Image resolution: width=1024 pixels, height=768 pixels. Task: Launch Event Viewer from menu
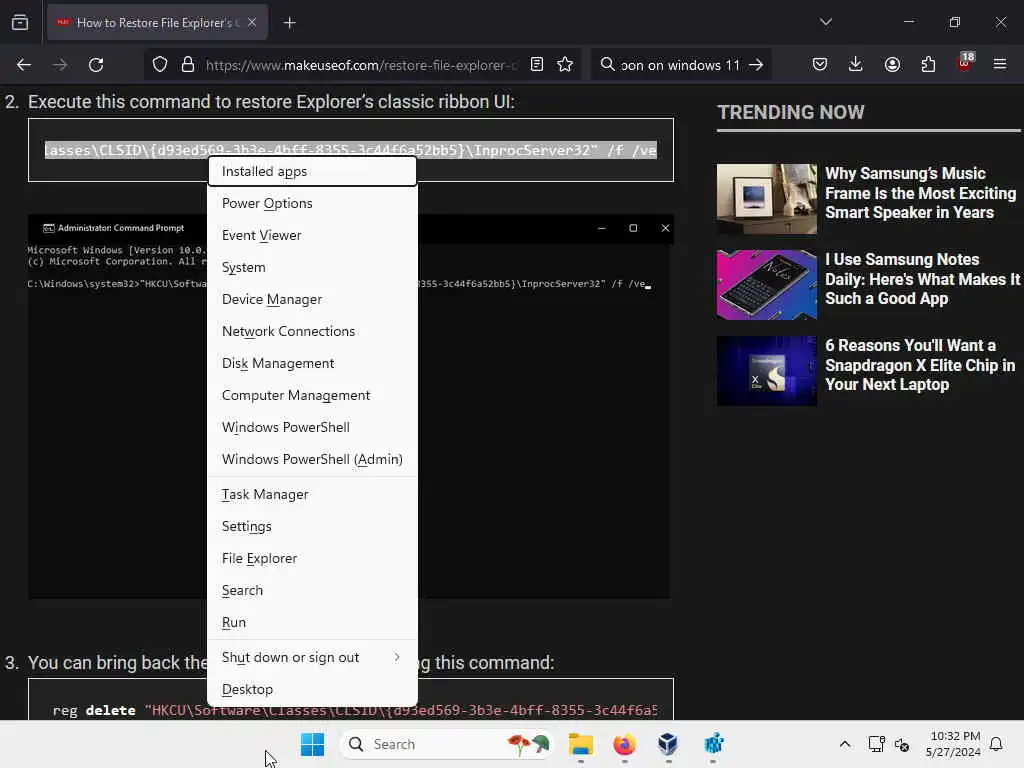(312, 235)
